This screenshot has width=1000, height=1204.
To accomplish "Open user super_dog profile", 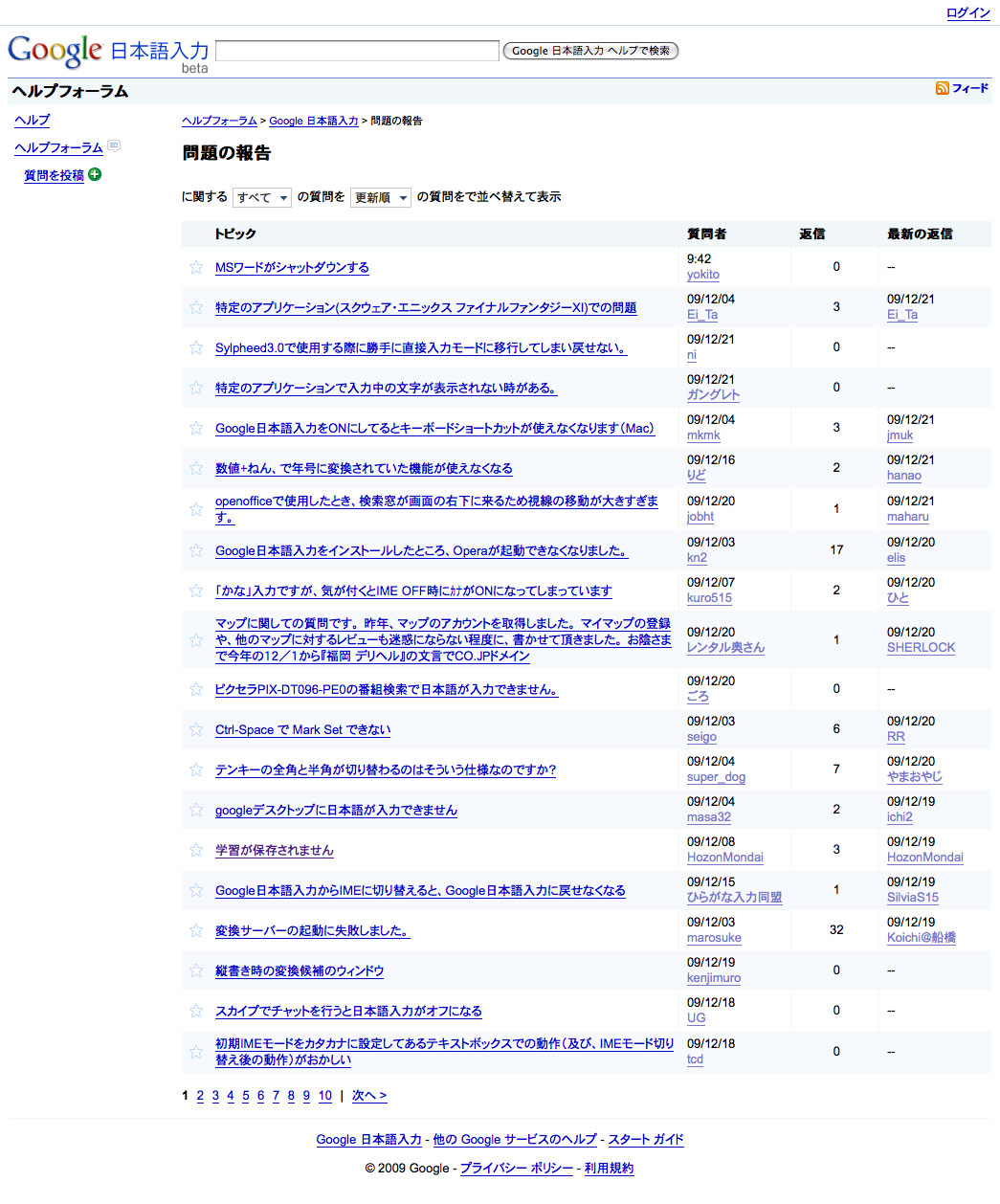I will (716, 777).
